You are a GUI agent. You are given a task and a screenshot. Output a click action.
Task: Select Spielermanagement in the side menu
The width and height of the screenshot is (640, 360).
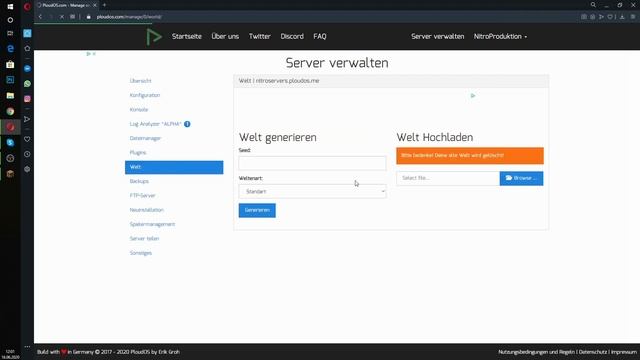(152, 224)
